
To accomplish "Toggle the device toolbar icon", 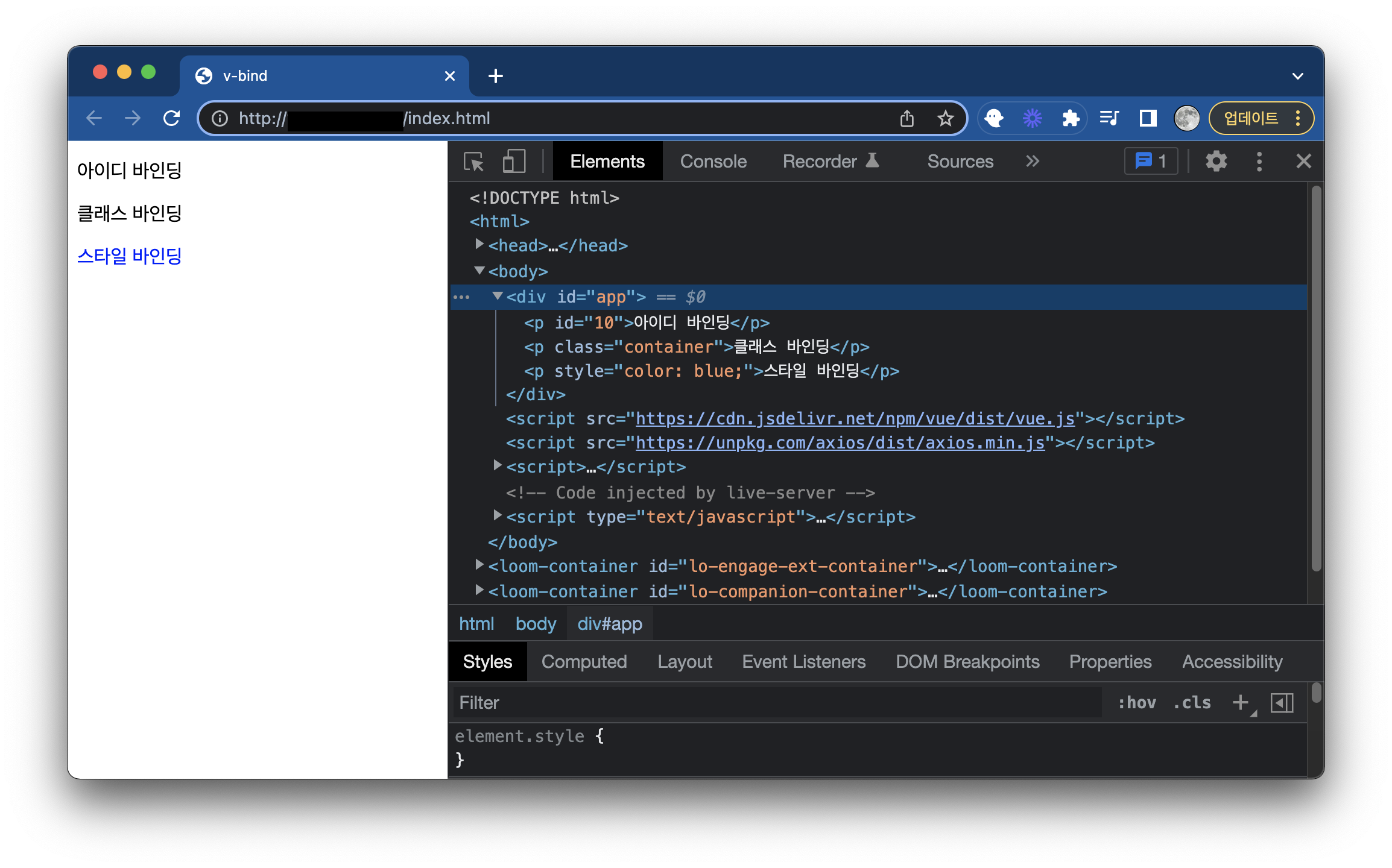I will pyautogui.click(x=514, y=162).
